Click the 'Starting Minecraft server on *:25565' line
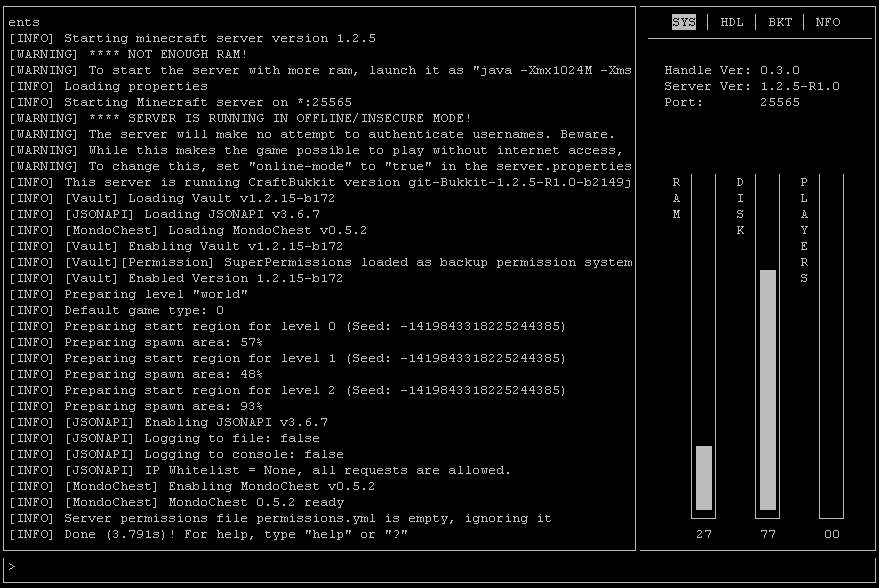 click(x=180, y=102)
